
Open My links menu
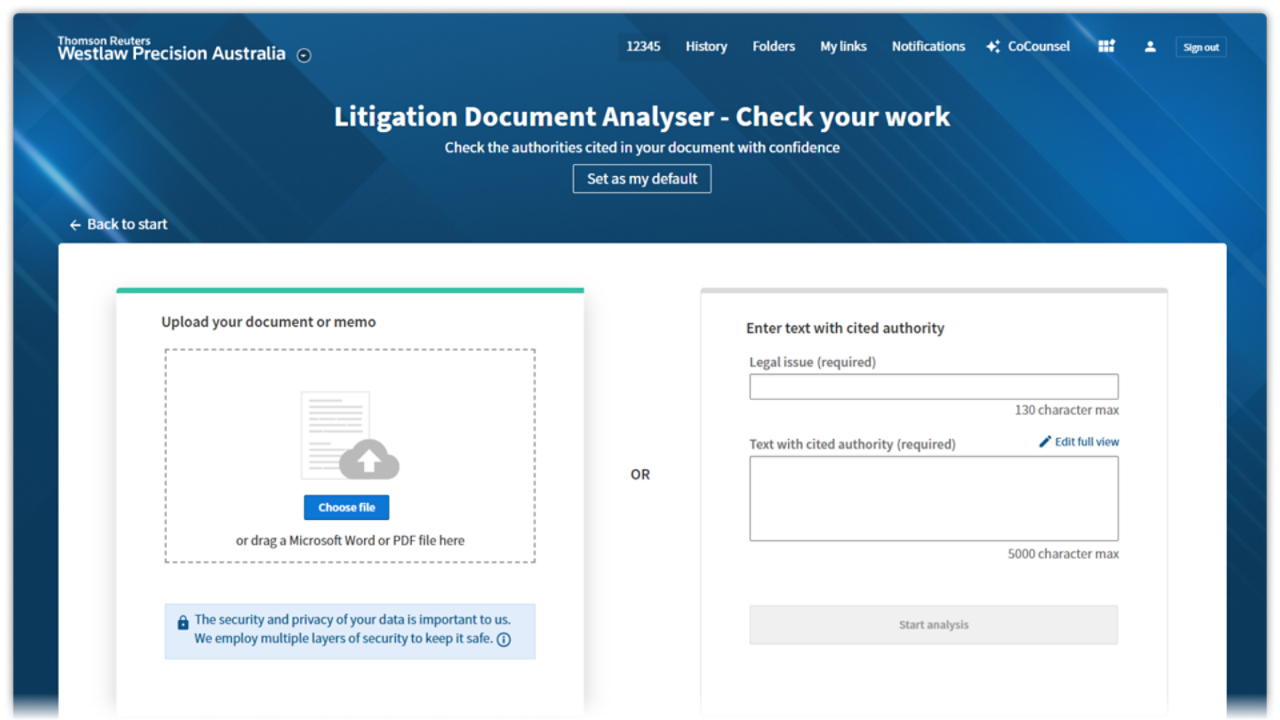[843, 46]
